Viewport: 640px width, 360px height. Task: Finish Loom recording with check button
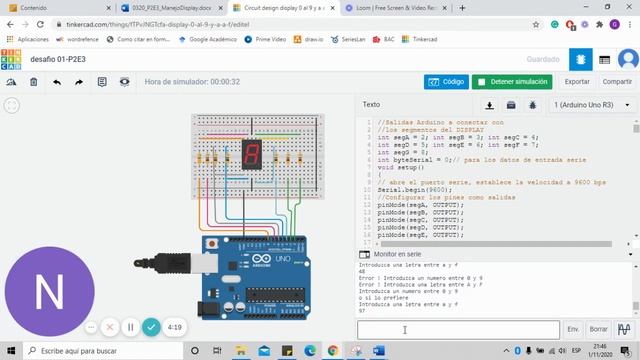coord(151,327)
